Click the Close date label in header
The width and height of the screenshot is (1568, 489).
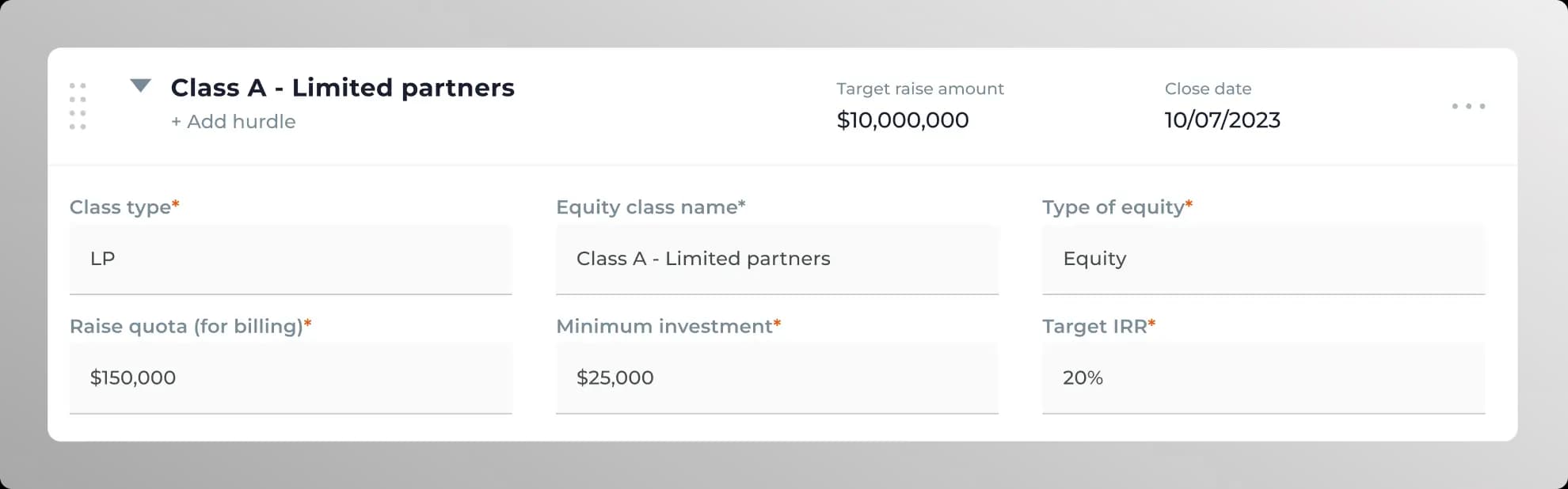click(x=1208, y=89)
